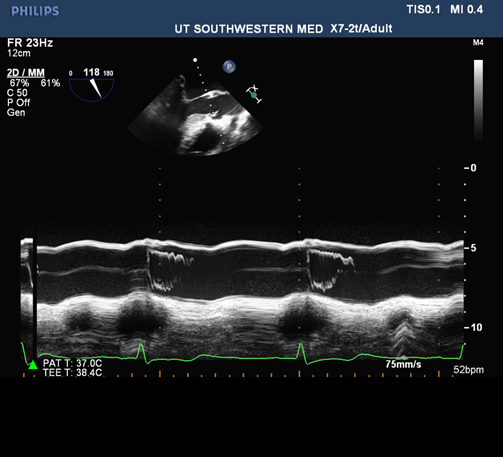Click the M-mode cursor origin dot
503x457 pixels.
pyautogui.click(x=195, y=60)
